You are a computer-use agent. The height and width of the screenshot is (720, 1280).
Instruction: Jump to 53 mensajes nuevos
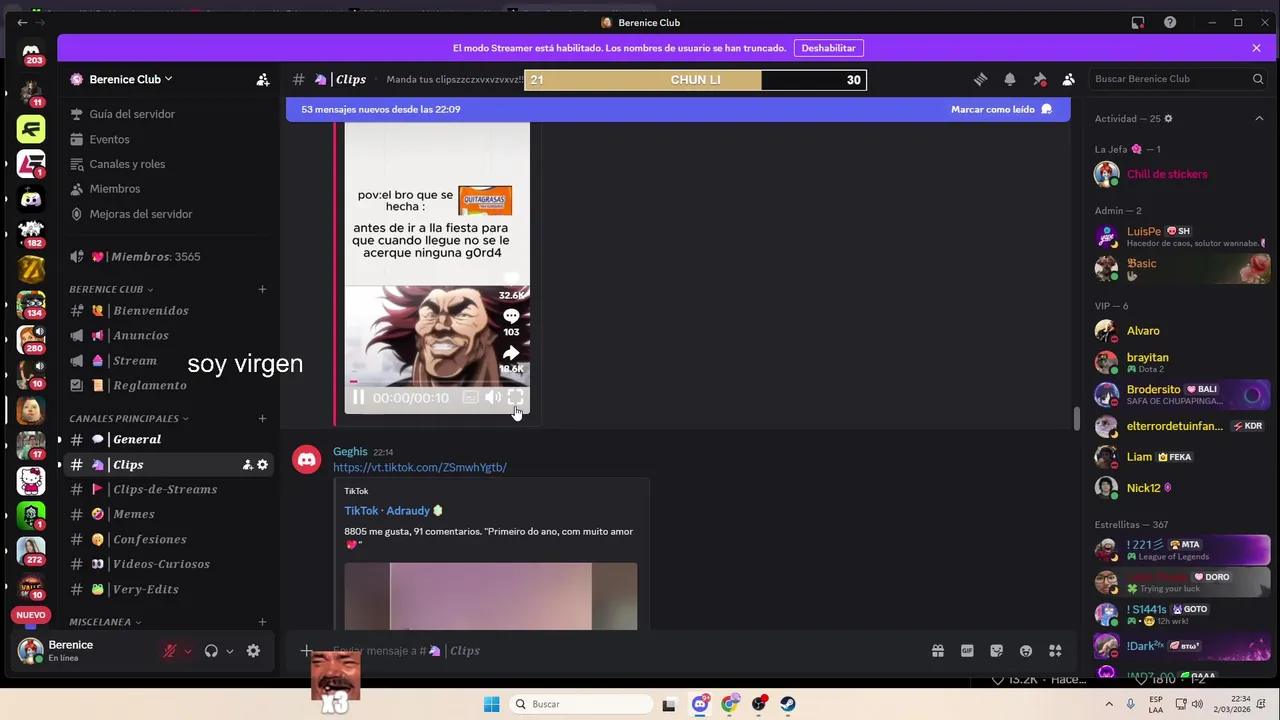[381, 109]
